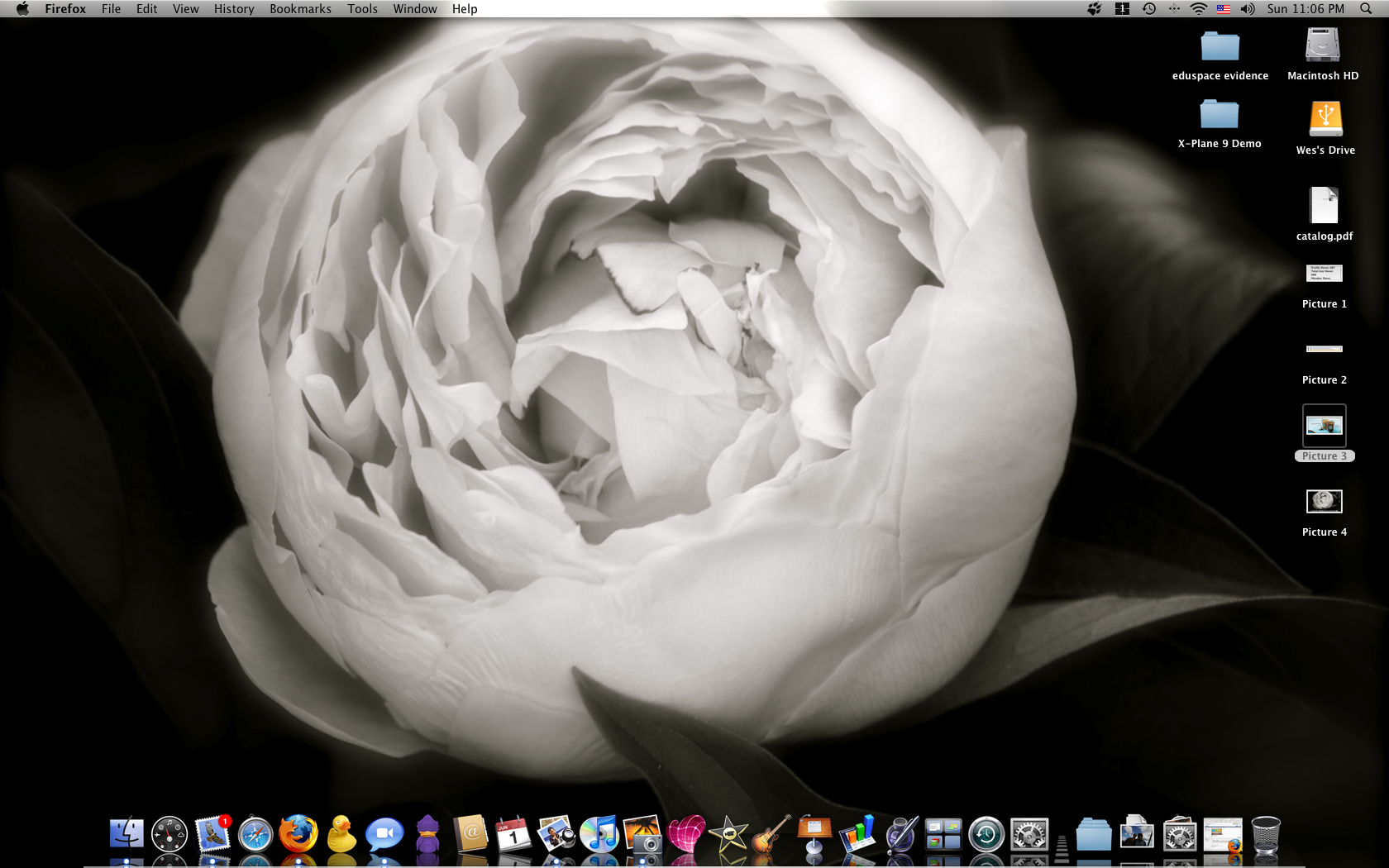
Task: Open Firefox from the dock
Action: pos(298,834)
